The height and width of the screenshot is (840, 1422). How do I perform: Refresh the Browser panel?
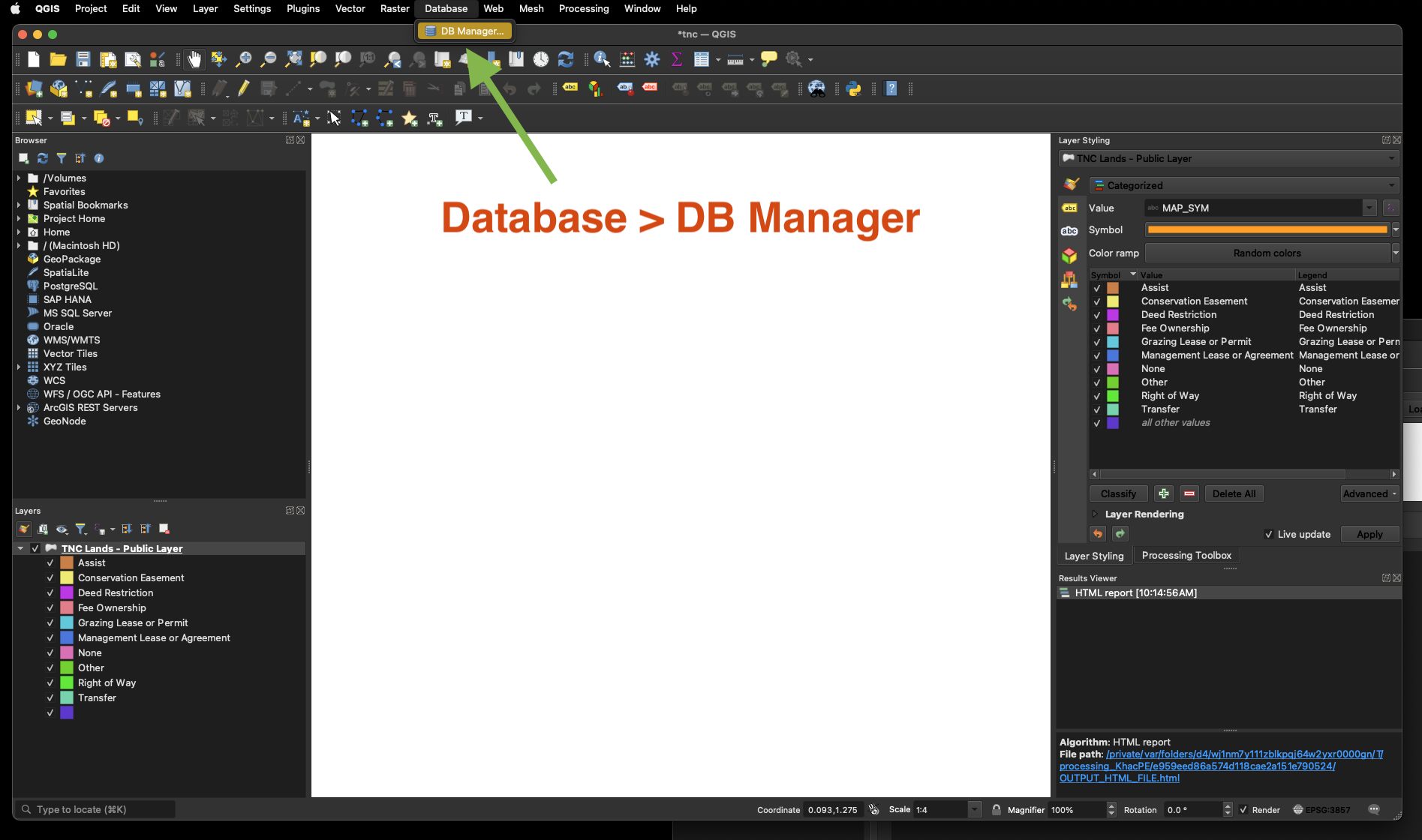click(x=43, y=158)
